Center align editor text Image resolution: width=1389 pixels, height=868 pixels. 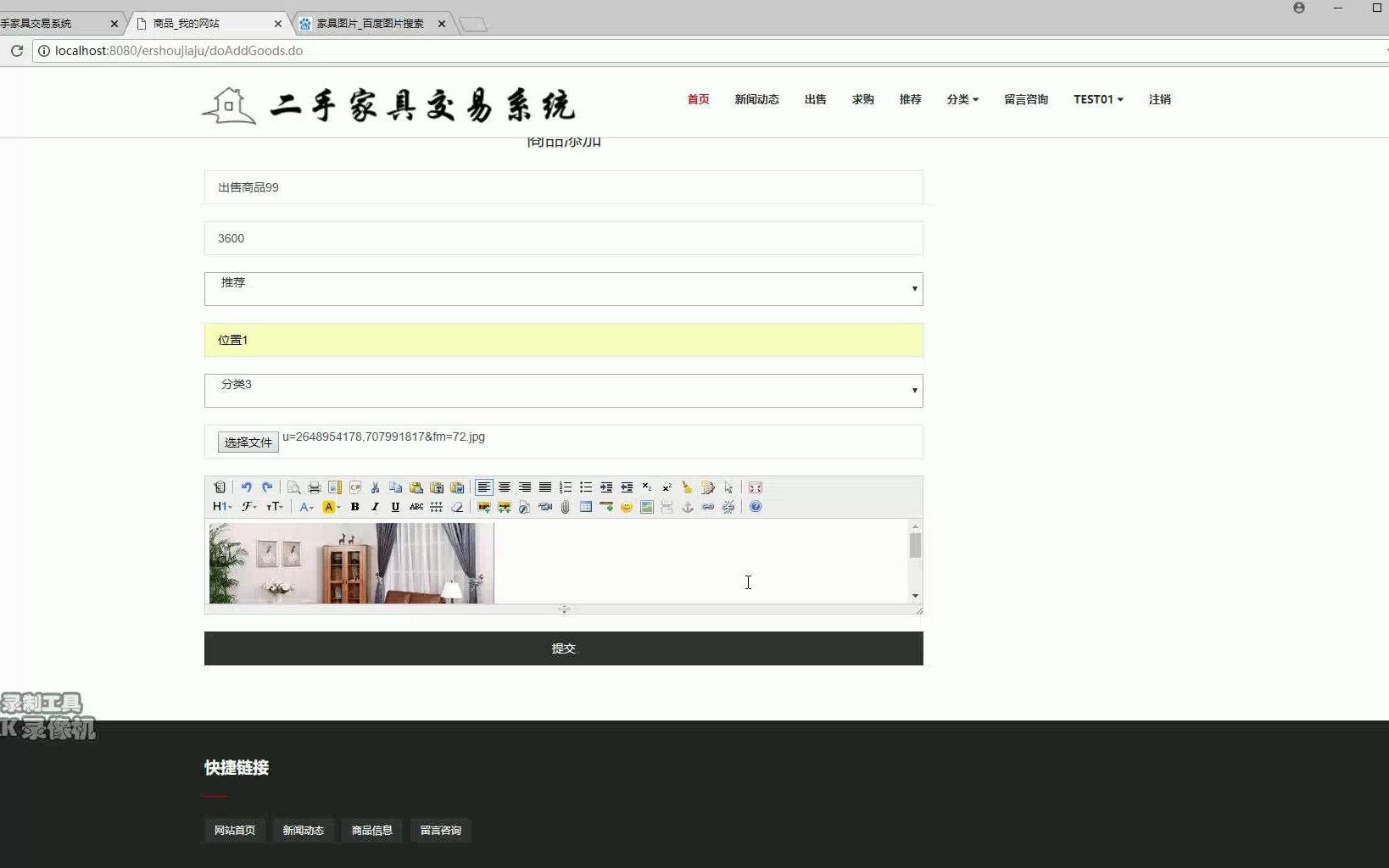pos(505,487)
